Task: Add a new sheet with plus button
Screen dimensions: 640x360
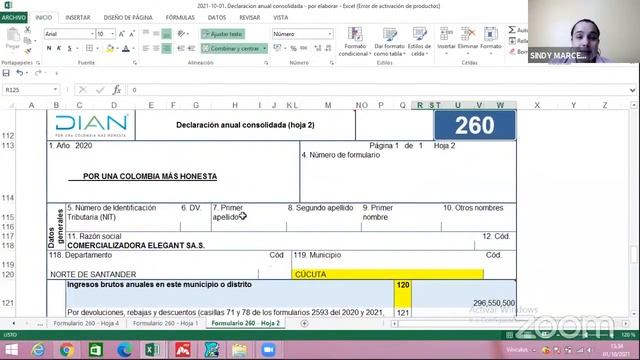Action: [304, 323]
